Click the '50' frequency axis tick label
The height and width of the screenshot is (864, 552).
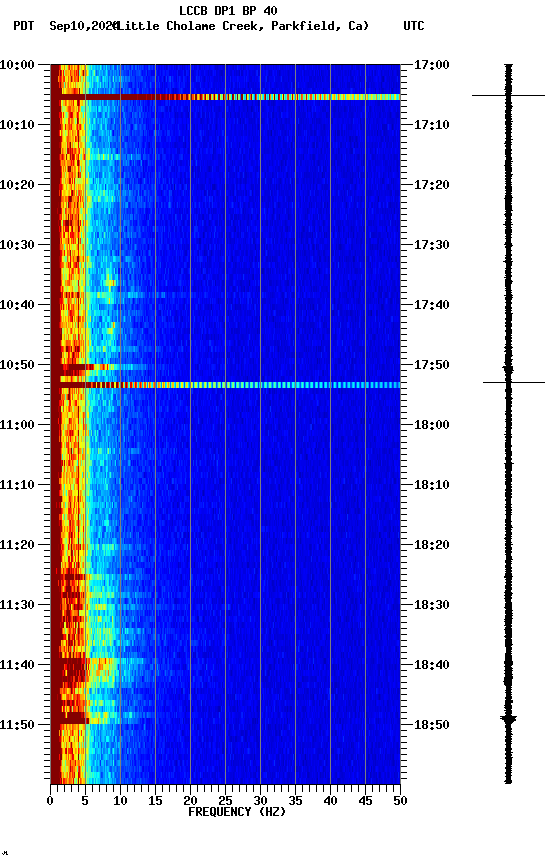400,801
